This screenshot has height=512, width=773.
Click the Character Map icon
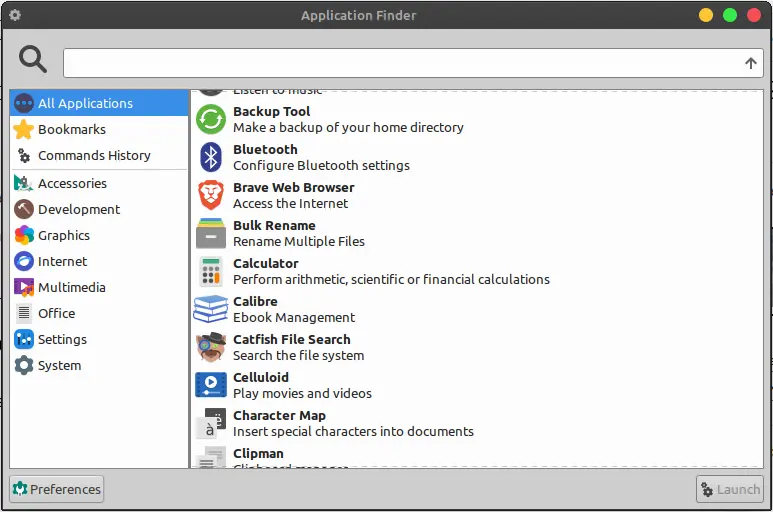[211, 423]
